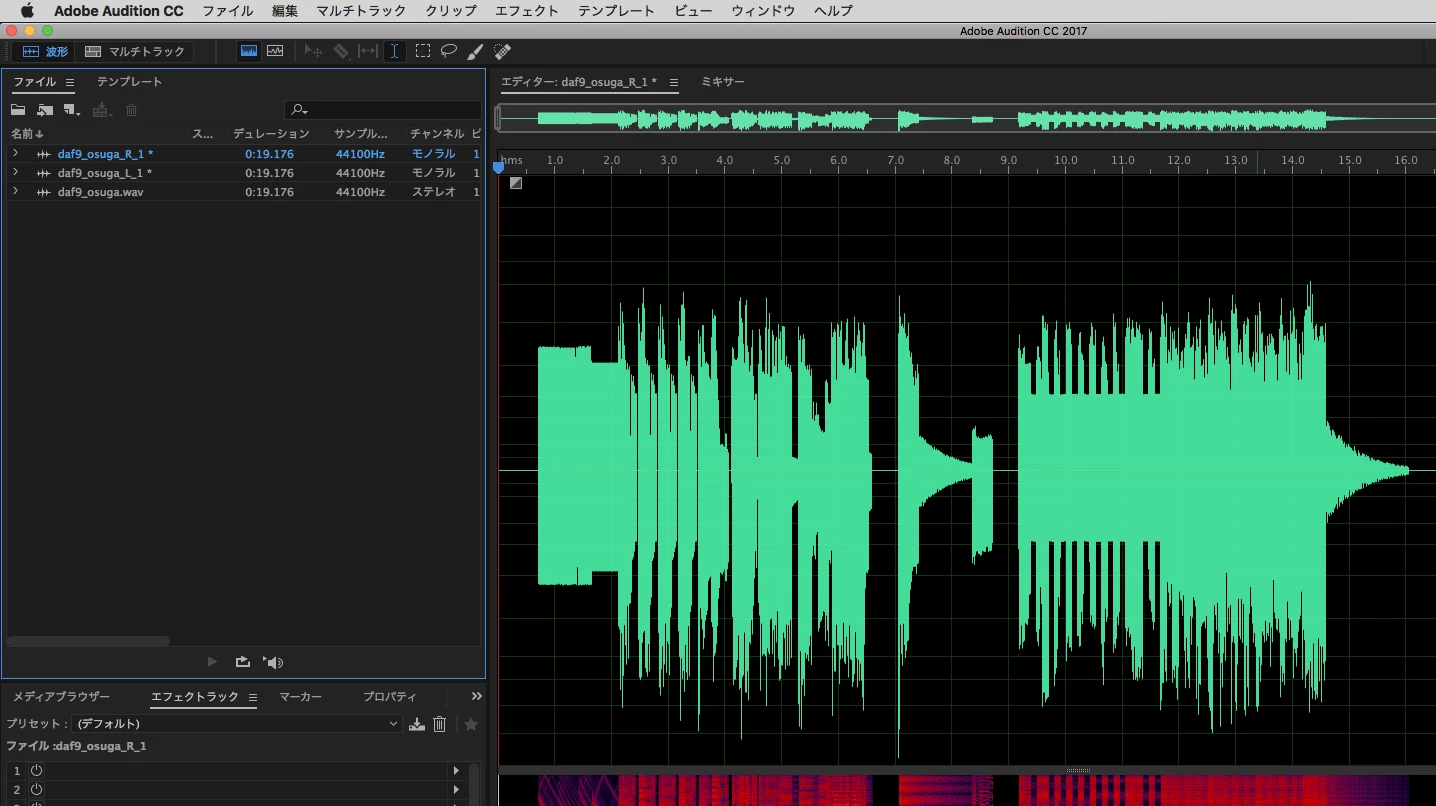This screenshot has height=806, width=1436.
Task: Show more panel tabs with double chevron
Action: pos(476,697)
